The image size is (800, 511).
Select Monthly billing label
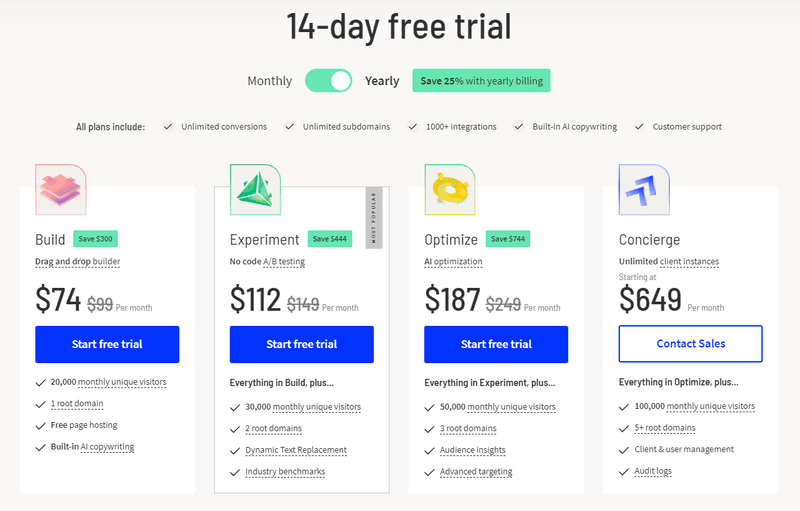[x=270, y=81]
